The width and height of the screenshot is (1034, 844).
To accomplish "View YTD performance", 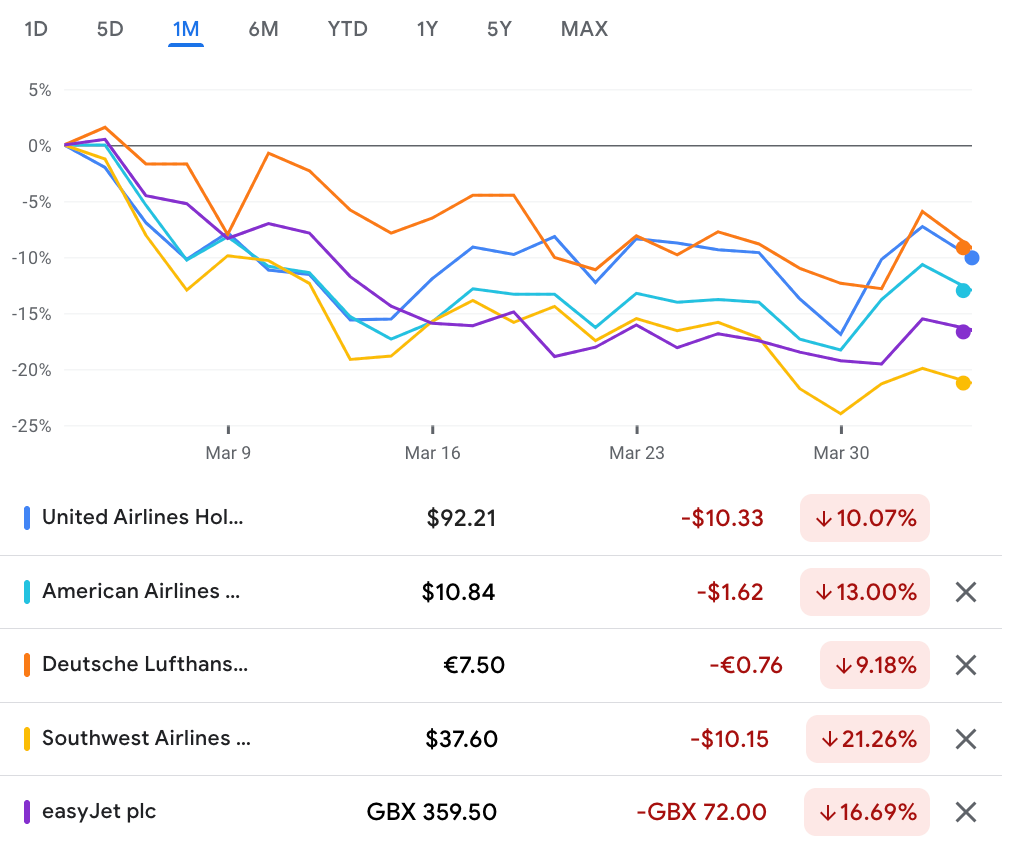I will [347, 29].
